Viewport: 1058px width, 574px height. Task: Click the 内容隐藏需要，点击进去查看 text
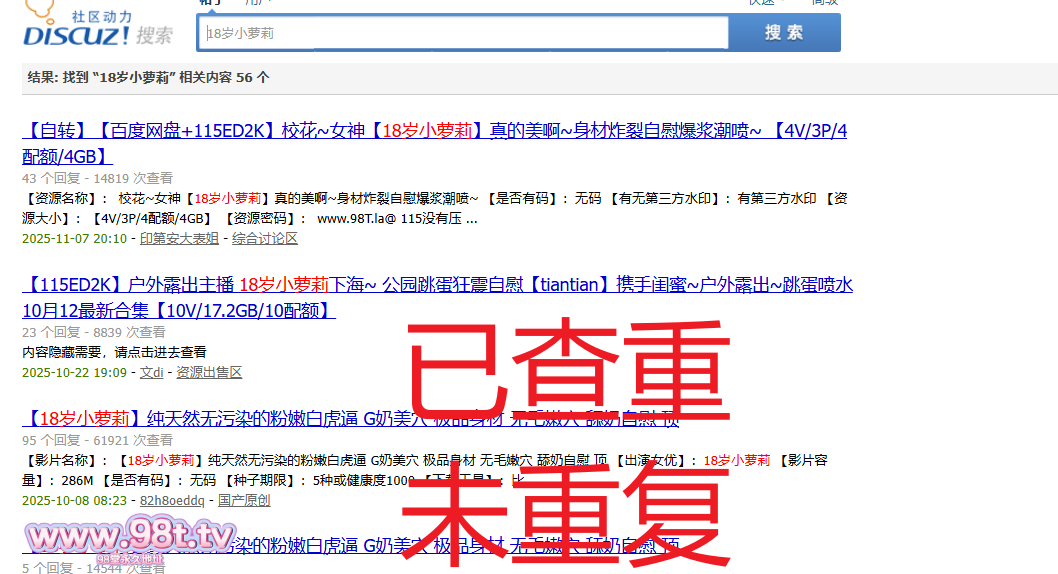(114, 353)
